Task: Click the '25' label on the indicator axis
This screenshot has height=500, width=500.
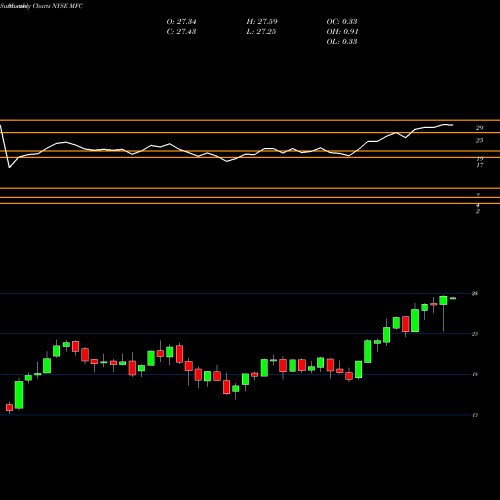Action: pos(479,141)
